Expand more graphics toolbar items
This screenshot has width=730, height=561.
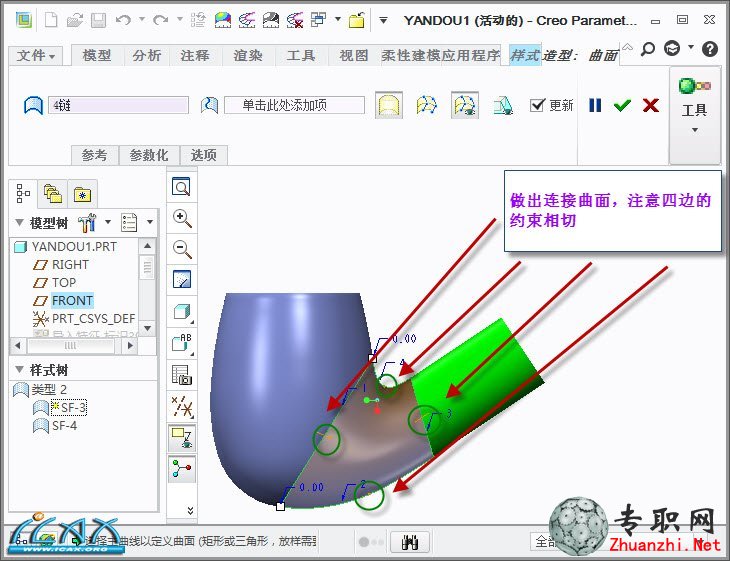point(190,511)
